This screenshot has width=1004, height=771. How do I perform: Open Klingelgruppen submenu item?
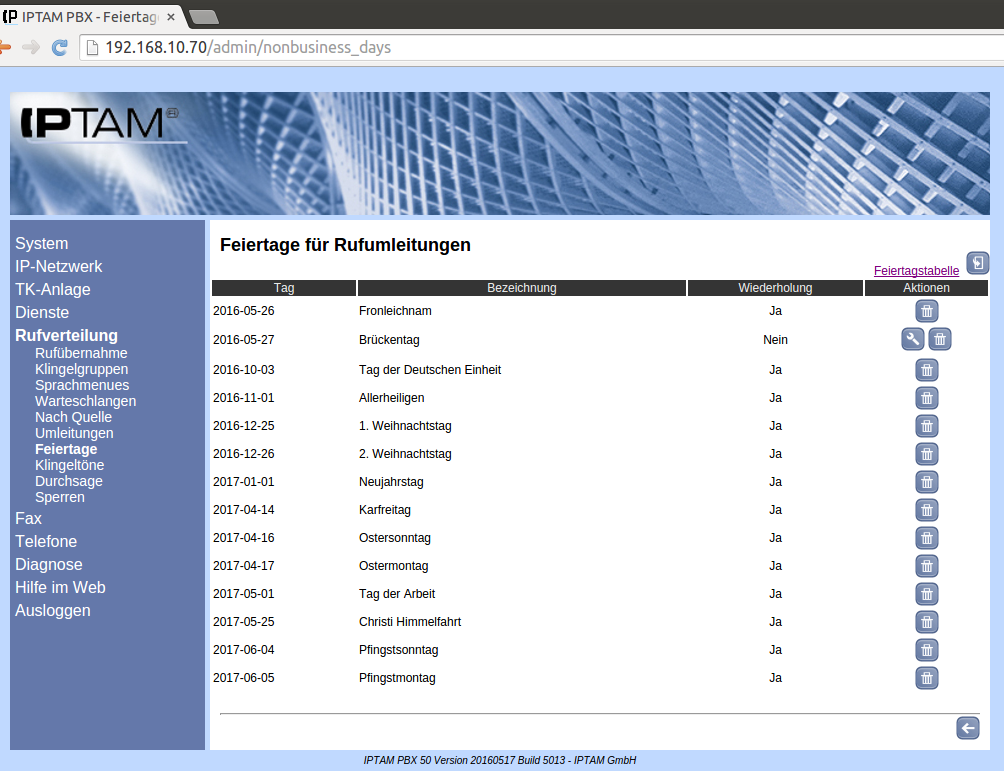pyautogui.click(x=81, y=369)
